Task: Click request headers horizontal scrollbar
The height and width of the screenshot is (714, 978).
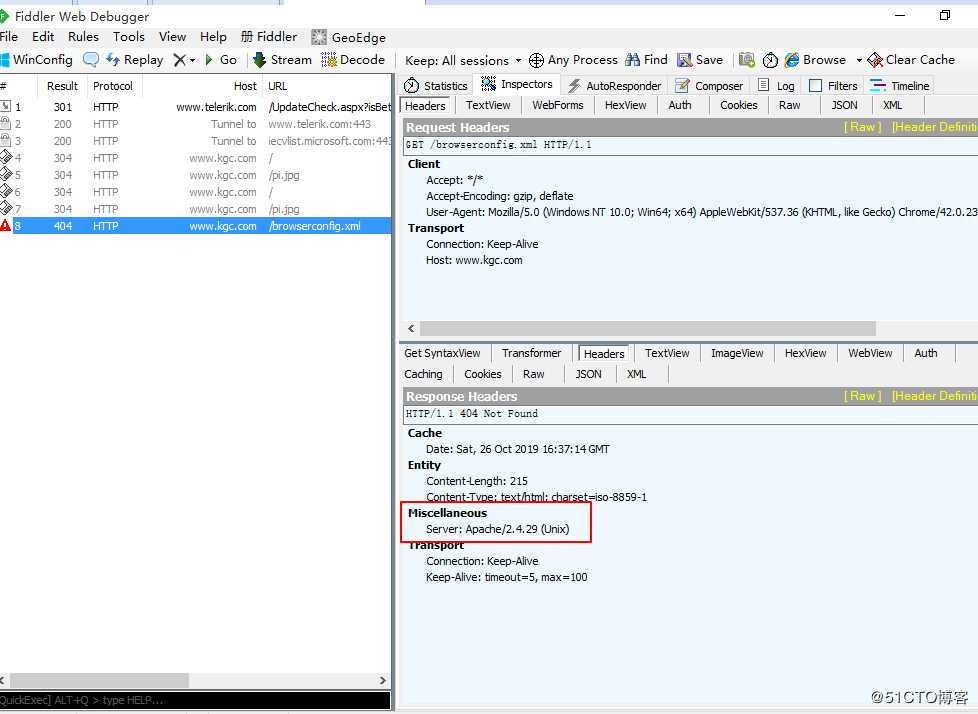Action: tap(647, 329)
